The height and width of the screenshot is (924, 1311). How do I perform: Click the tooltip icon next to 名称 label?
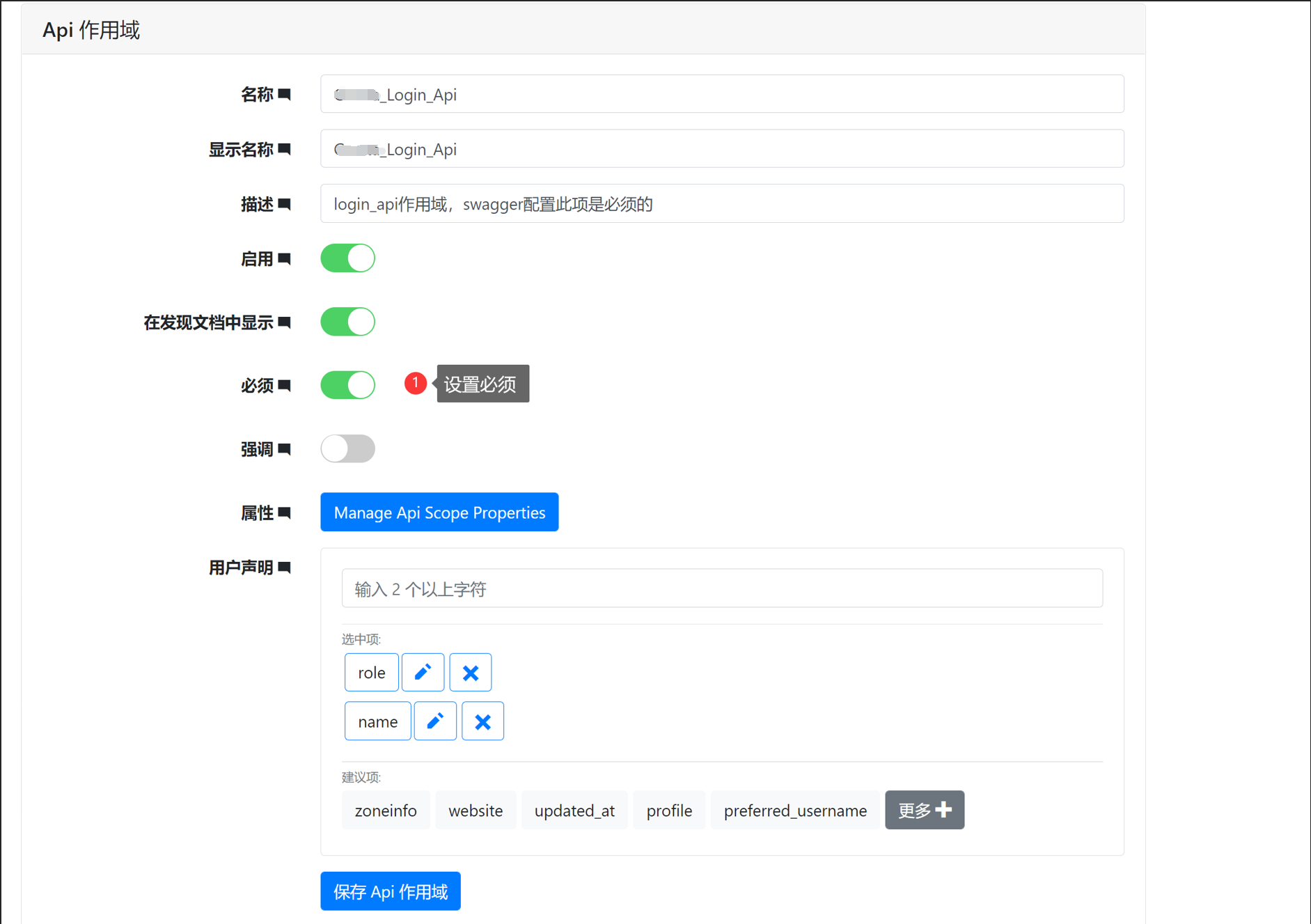pyautogui.click(x=285, y=94)
